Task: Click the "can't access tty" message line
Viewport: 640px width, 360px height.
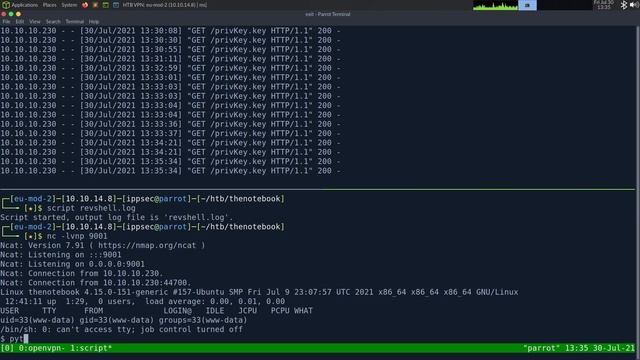Action: (121, 330)
